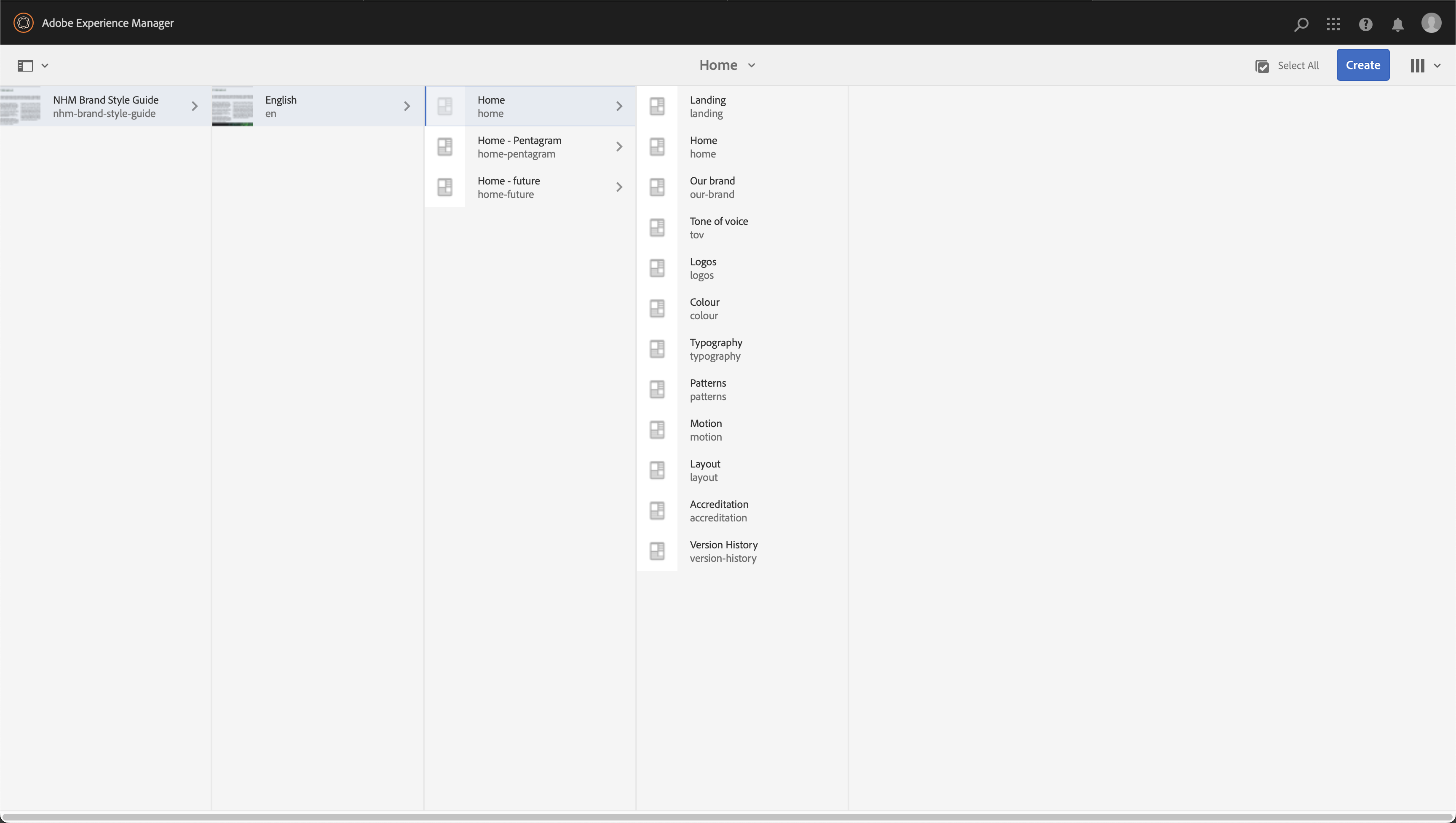Click the Accreditation page icon
The width and height of the screenshot is (1456, 823).
point(657,510)
